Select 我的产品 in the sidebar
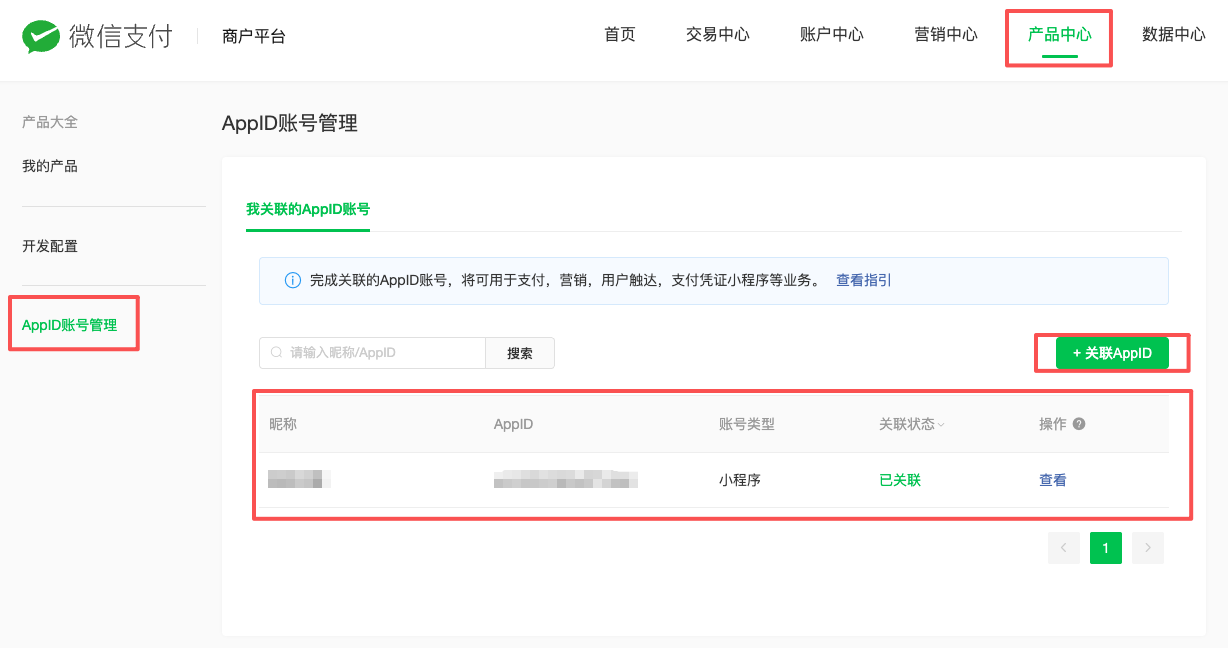 tap(50, 166)
